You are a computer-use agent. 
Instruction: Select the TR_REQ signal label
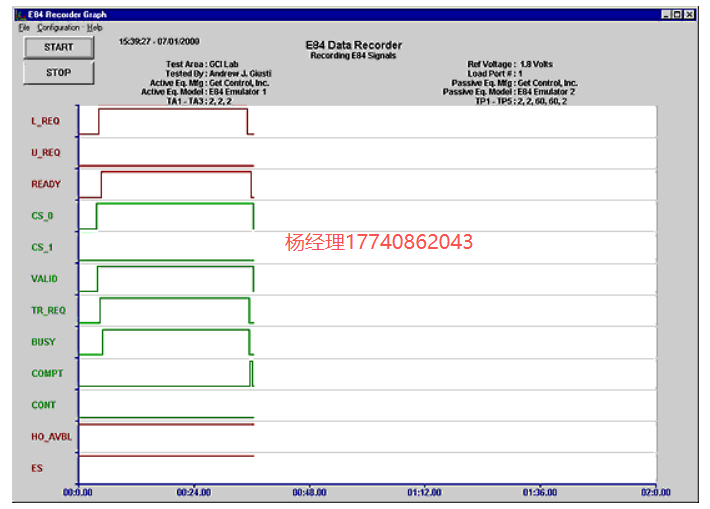pos(48,310)
